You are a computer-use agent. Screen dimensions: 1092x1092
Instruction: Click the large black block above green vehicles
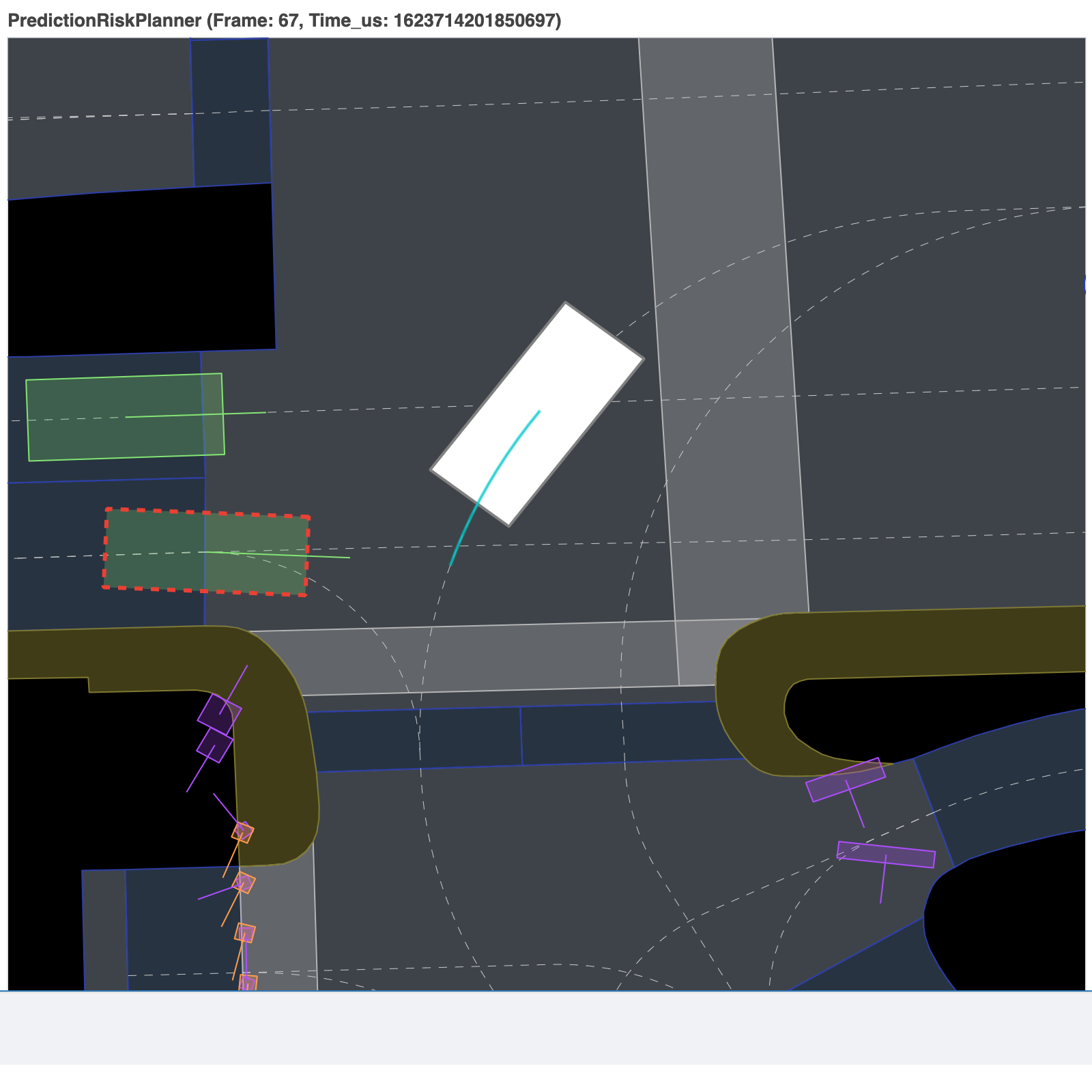coord(136,273)
